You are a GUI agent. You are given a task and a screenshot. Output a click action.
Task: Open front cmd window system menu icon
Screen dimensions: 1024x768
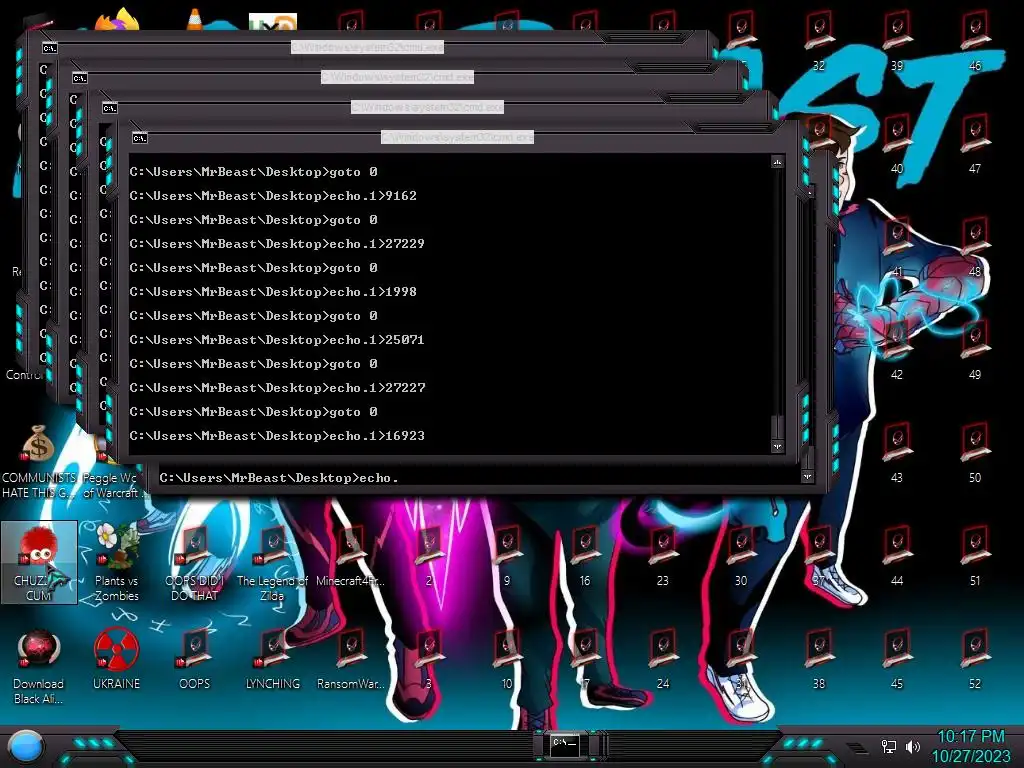tap(140, 138)
